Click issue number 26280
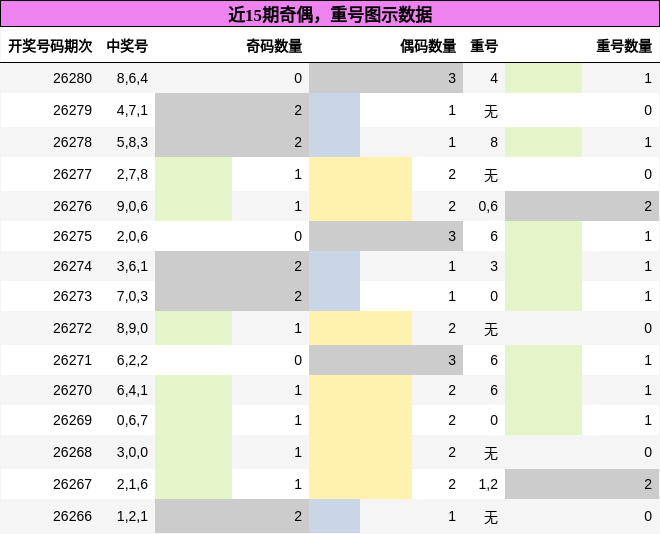This screenshot has height=534, width=660. click(72, 78)
